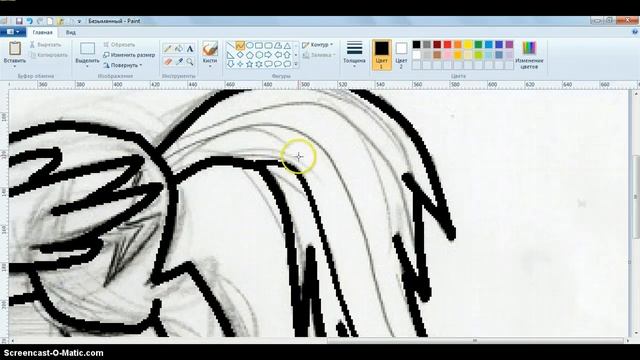The height and width of the screenshot is (360, 640).
Task: Choose the Polygon shape
Action: (278, 46)
